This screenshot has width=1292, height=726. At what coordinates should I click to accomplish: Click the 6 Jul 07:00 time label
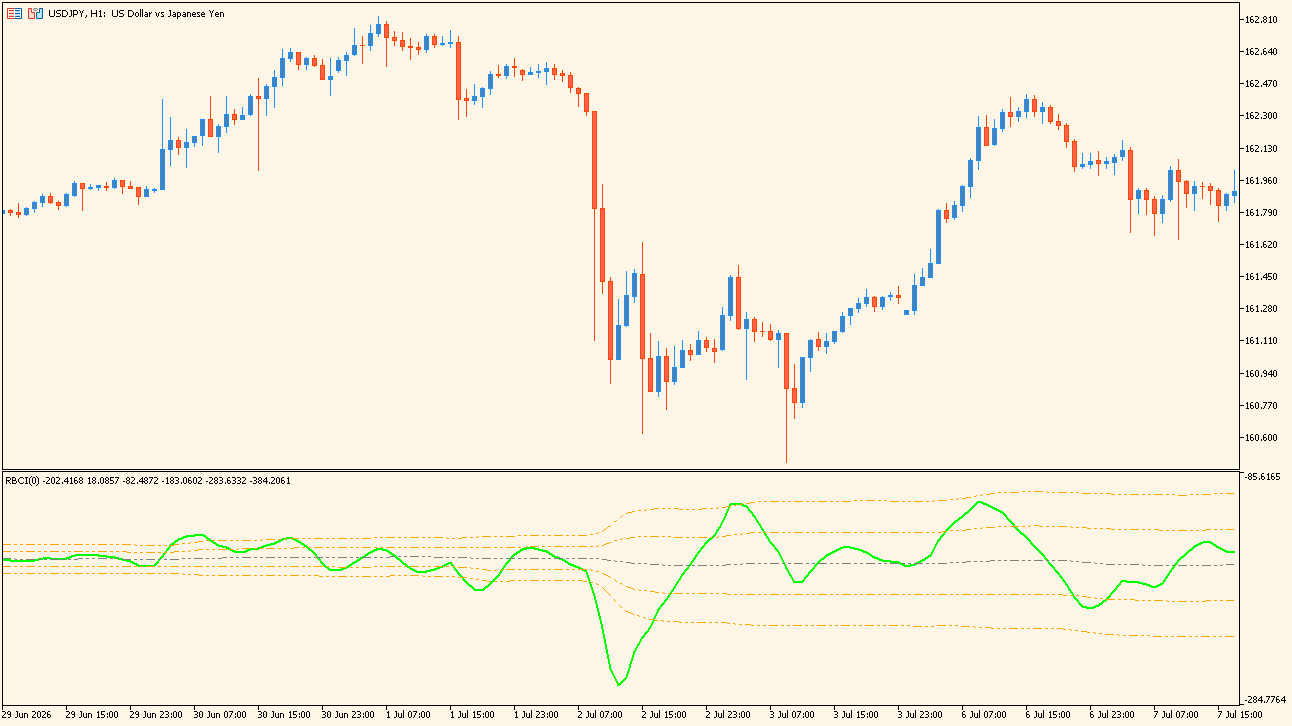(985, 716)
